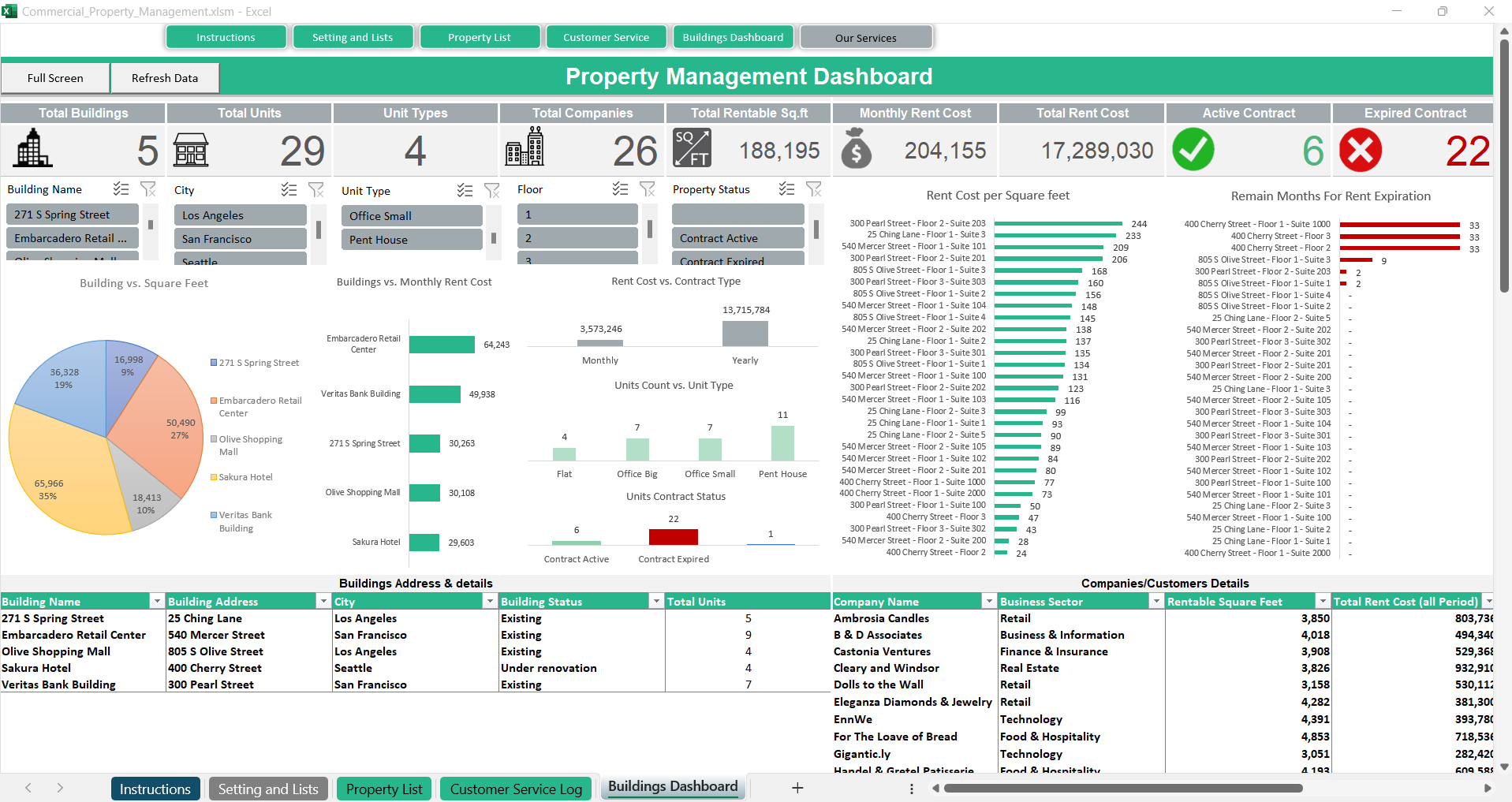Screen dimensions: 1512x802
Task: Click the red Expired Contract X icon
Action: coord(1360,150)
